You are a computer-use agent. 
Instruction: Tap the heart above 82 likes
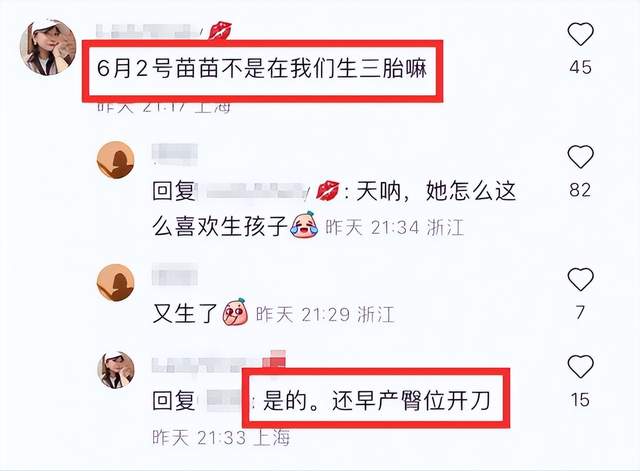(580, 157)
